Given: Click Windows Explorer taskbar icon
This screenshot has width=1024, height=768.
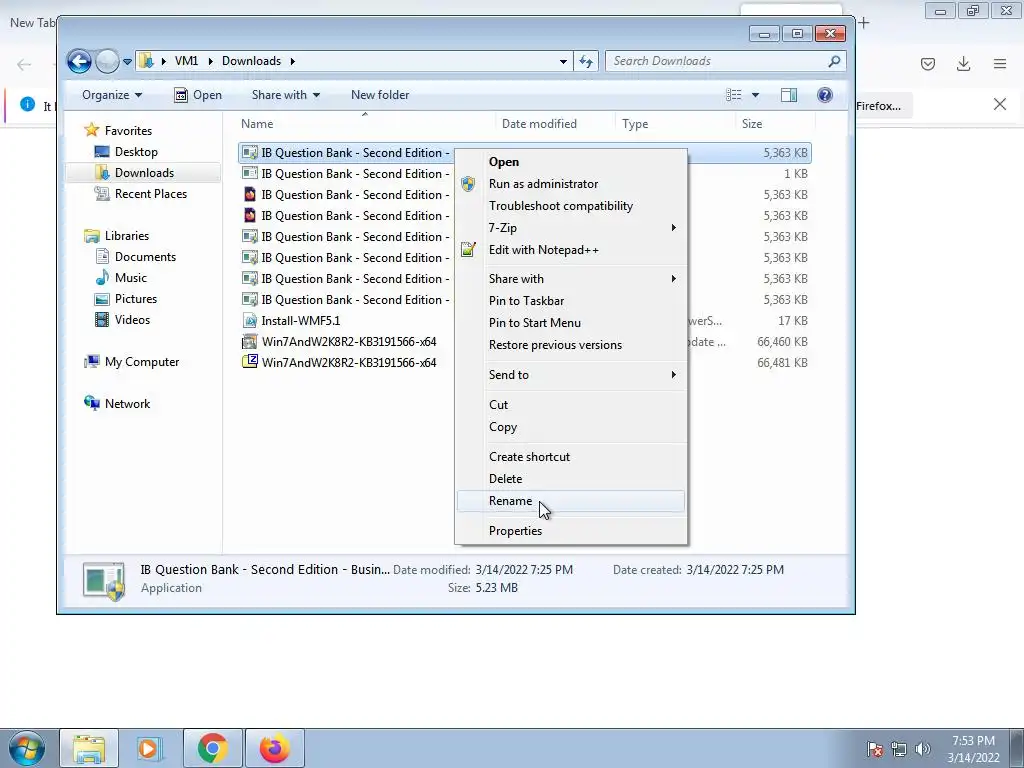Looking at the screenshot, I should pos(89,748).
